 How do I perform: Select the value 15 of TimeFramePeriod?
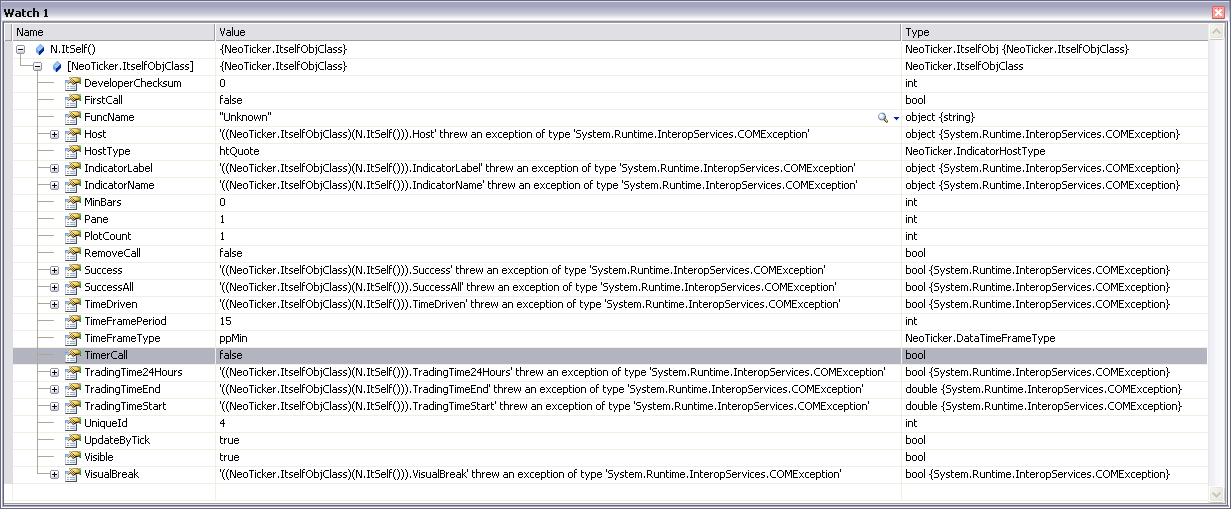[224, 321]
